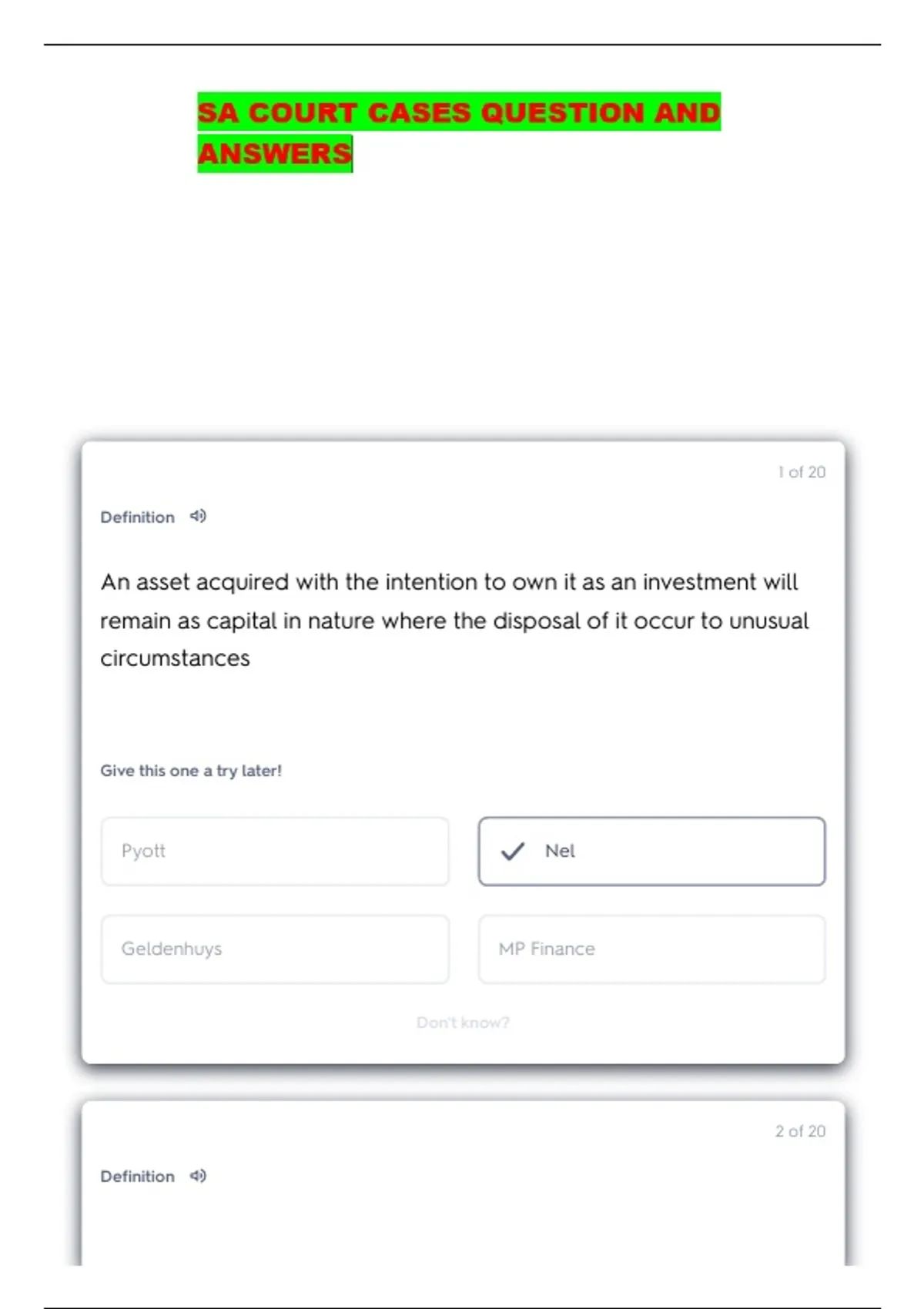The height and width of the screenshot is (1309, 924).
Task: Play audio for first definition card
Action: pos(198,517)
